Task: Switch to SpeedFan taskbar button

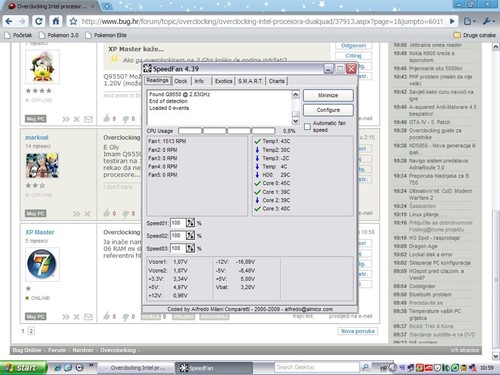Action: point(213,368)
